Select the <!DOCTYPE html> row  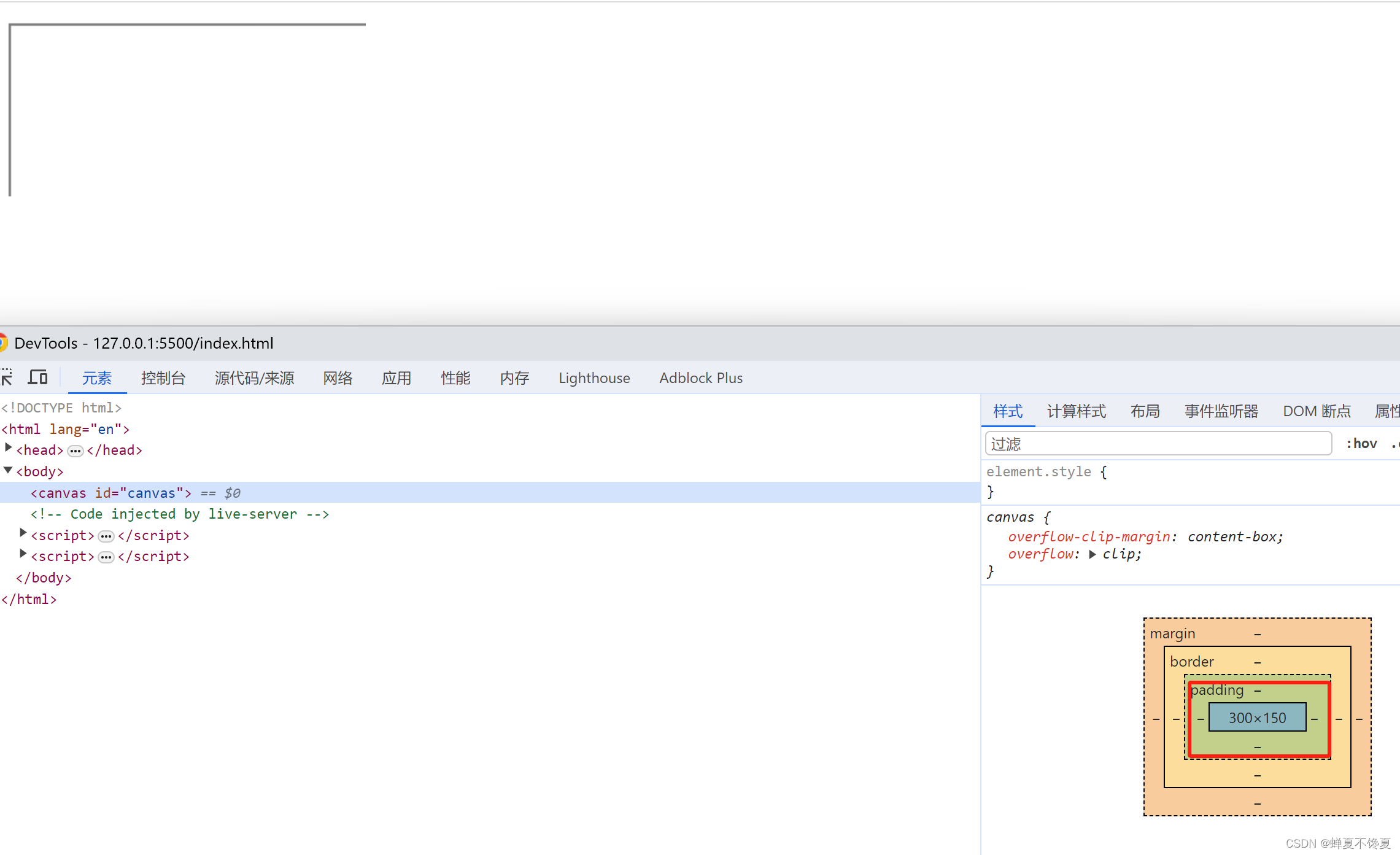(x=61, y=408)
